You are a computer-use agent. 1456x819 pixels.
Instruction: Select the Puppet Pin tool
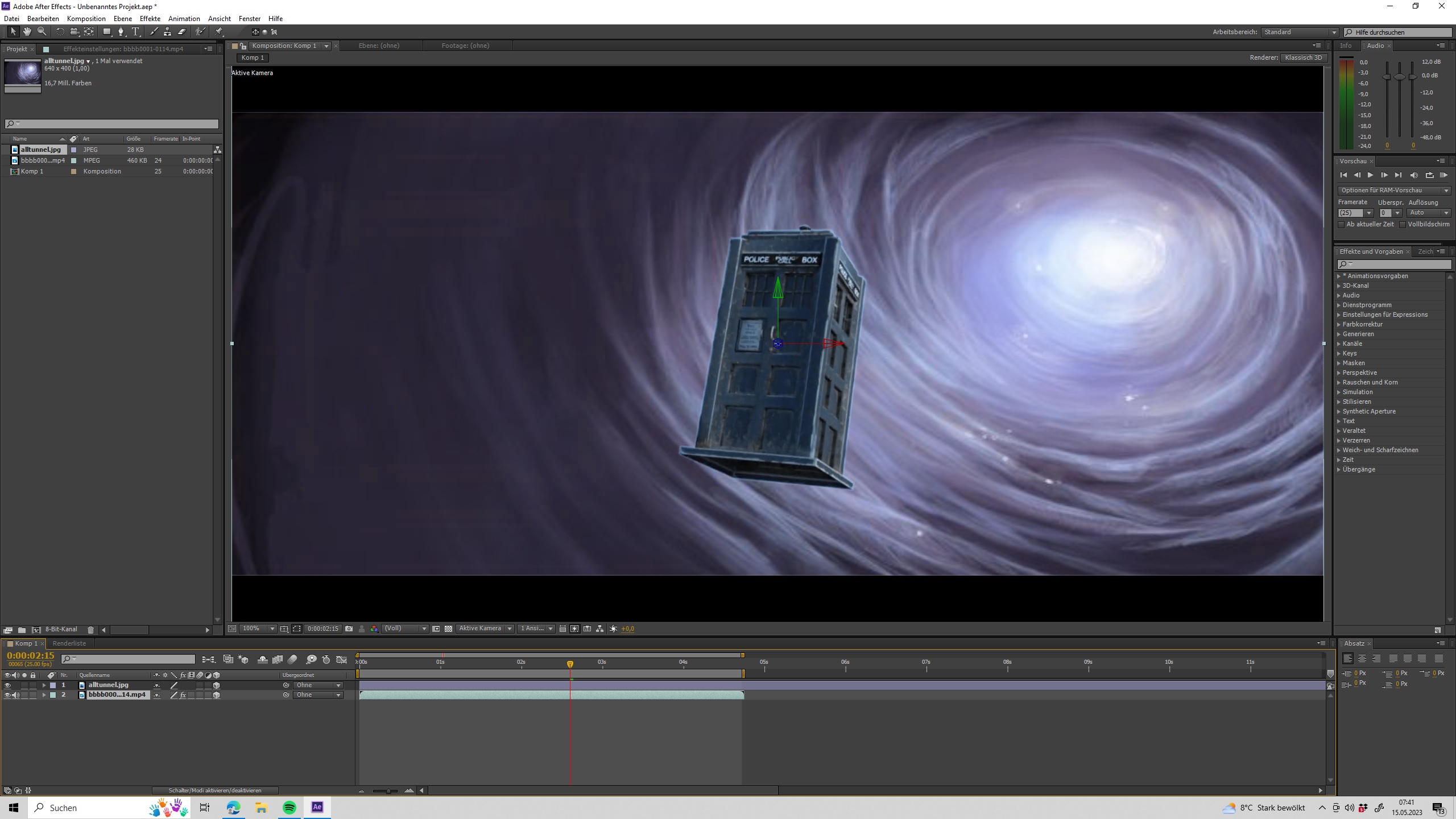(219, 32)
